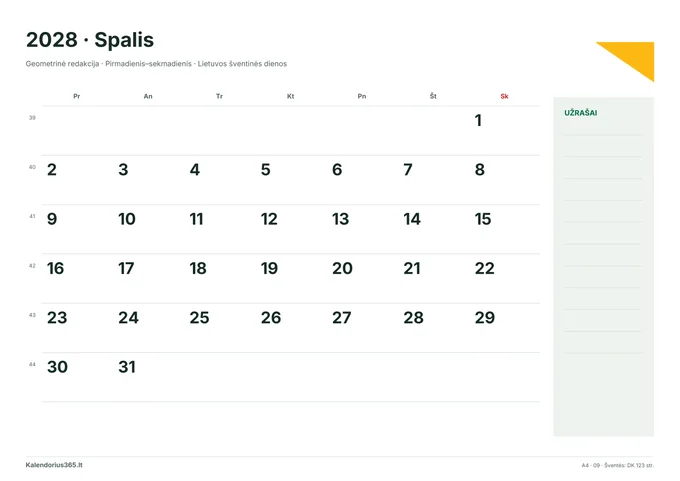Click the Št Saturday column header
This screenshot has width=680, height=481.
[433, 96]
